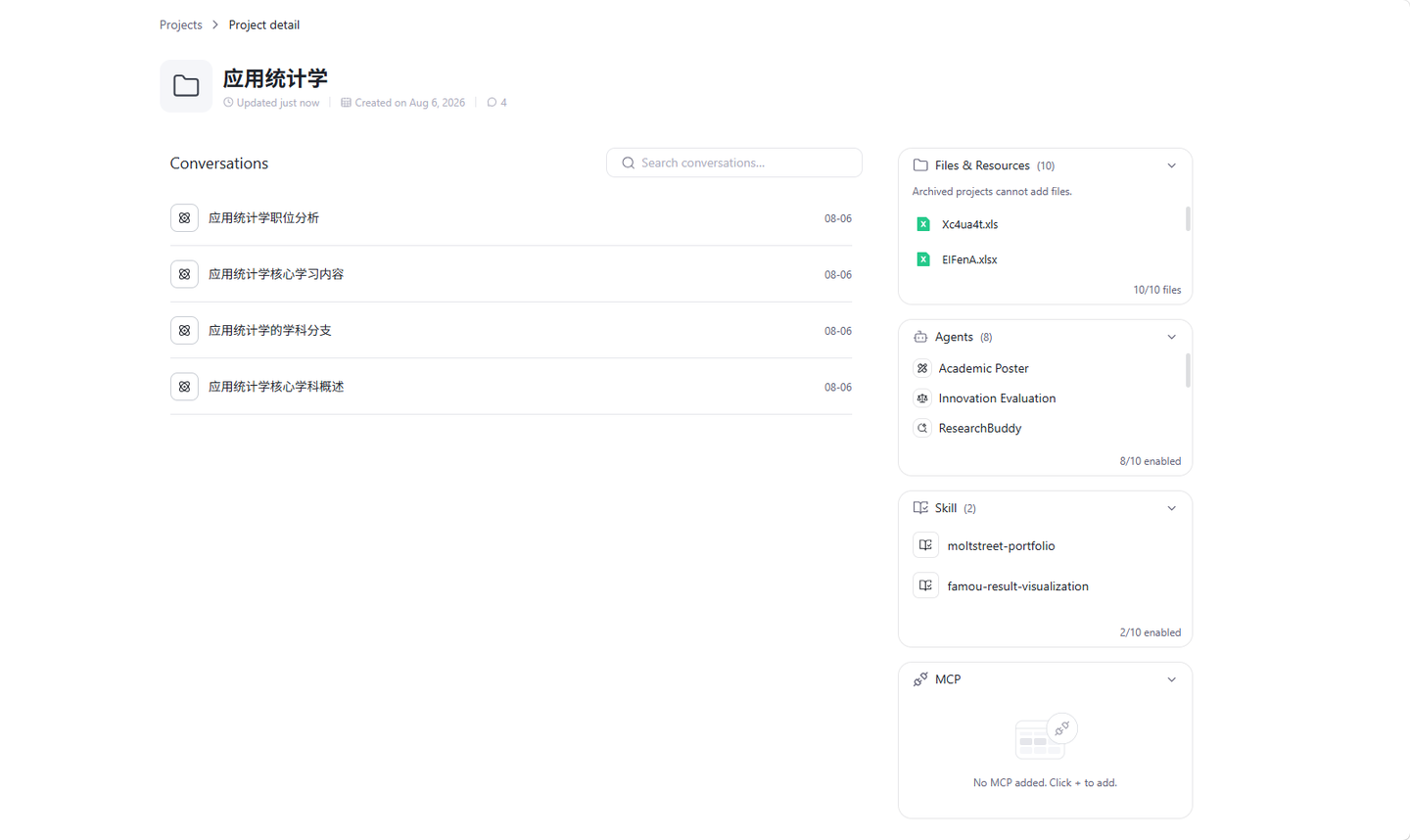Open conversation 应用统计学的学科分支
The image size is (1410, 840).
[x=511, y=331]
